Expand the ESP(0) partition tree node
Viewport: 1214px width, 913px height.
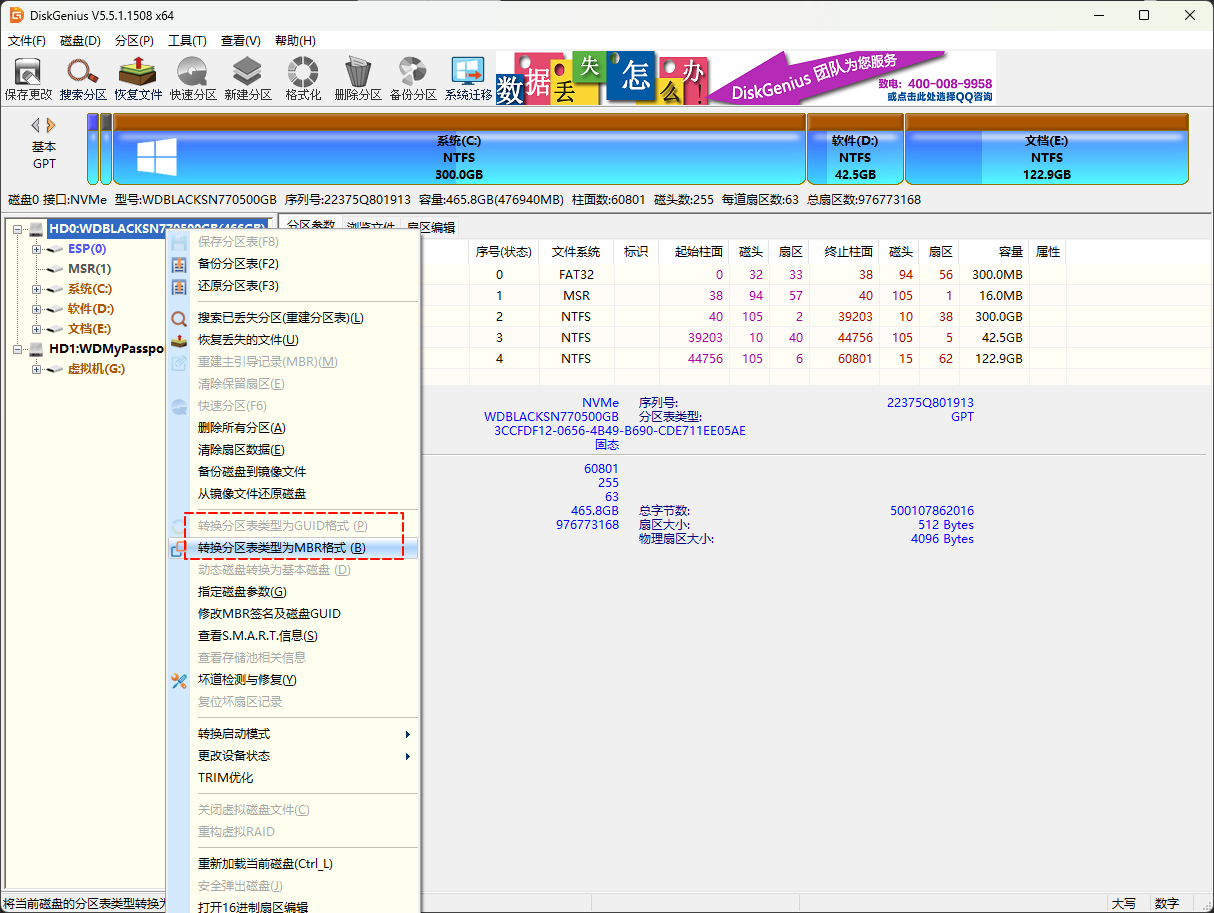click(37, 249)
